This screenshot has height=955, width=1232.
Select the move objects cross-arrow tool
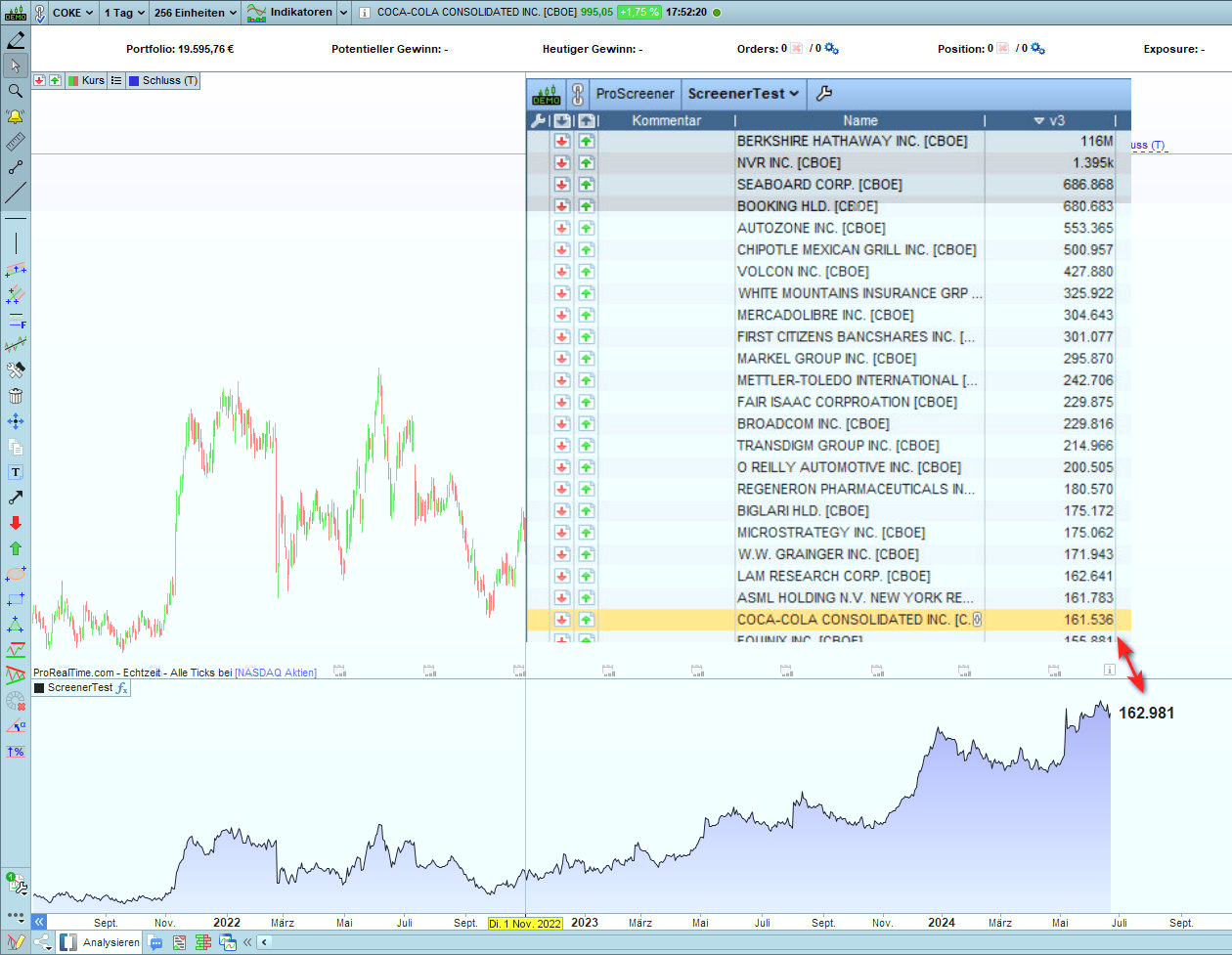pyautogui.click(x=16, y=421)
